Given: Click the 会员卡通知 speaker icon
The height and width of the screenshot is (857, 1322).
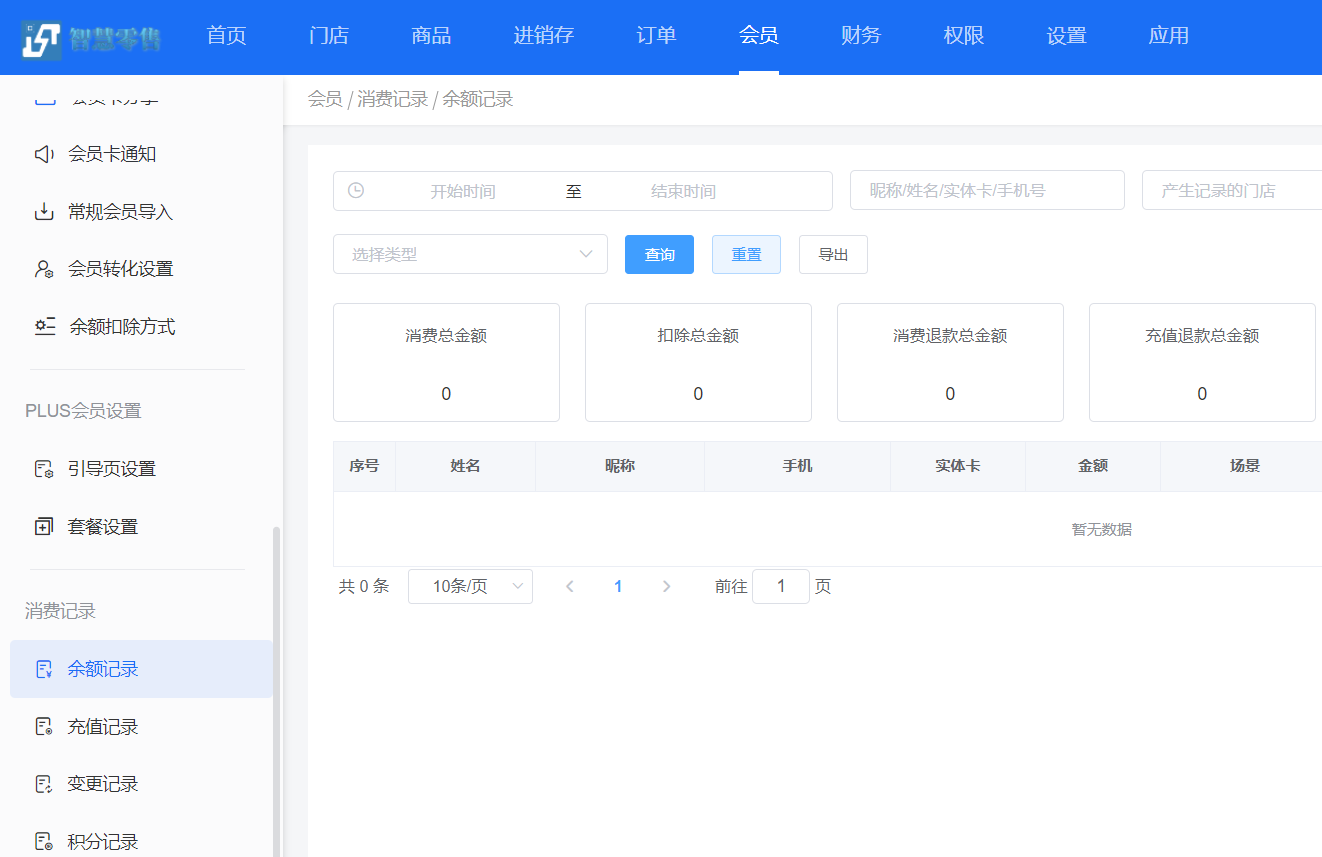Looking at the screenshot, I should coord(44,154).
